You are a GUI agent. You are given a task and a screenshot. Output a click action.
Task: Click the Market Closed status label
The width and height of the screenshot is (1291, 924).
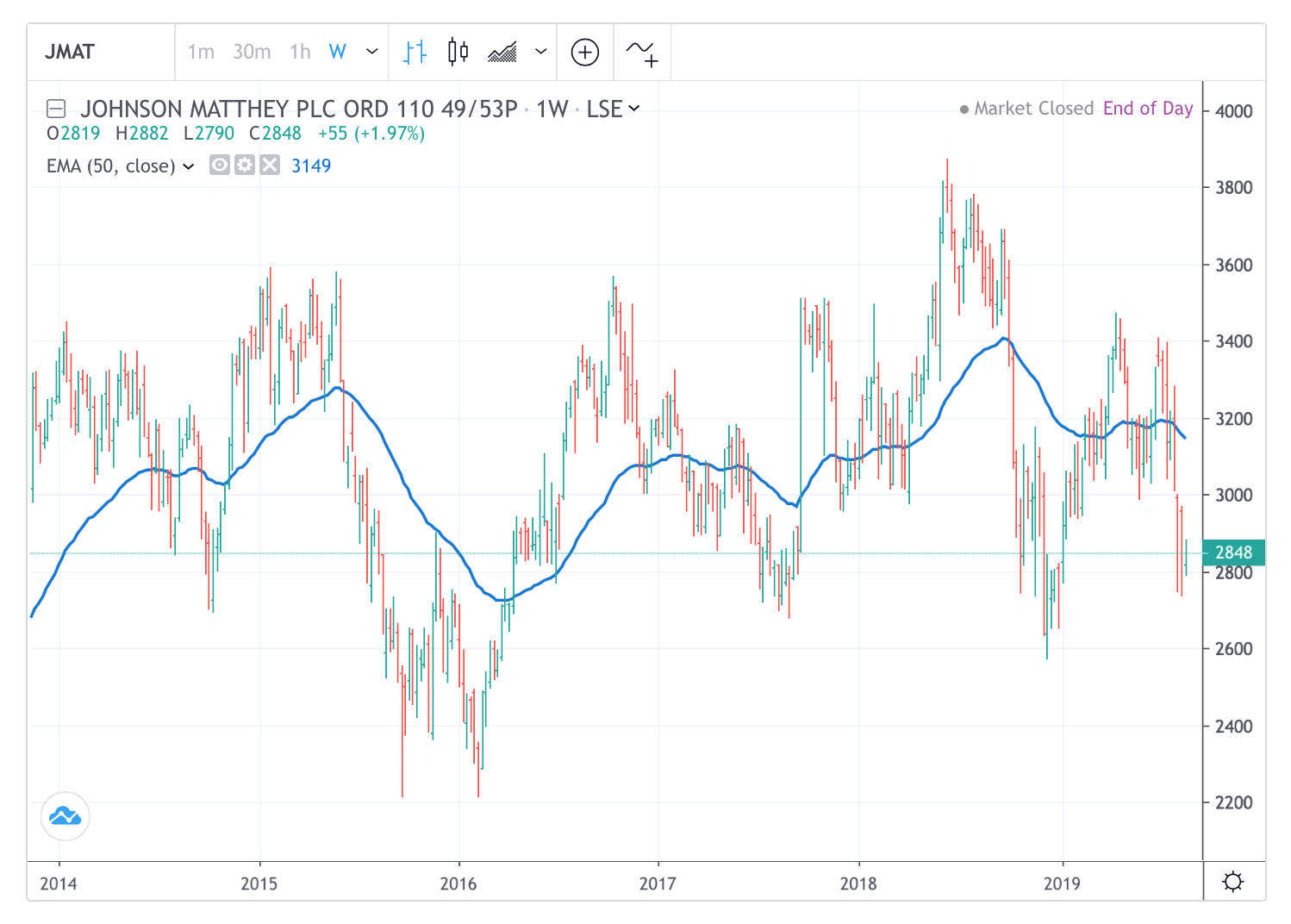1033,109
